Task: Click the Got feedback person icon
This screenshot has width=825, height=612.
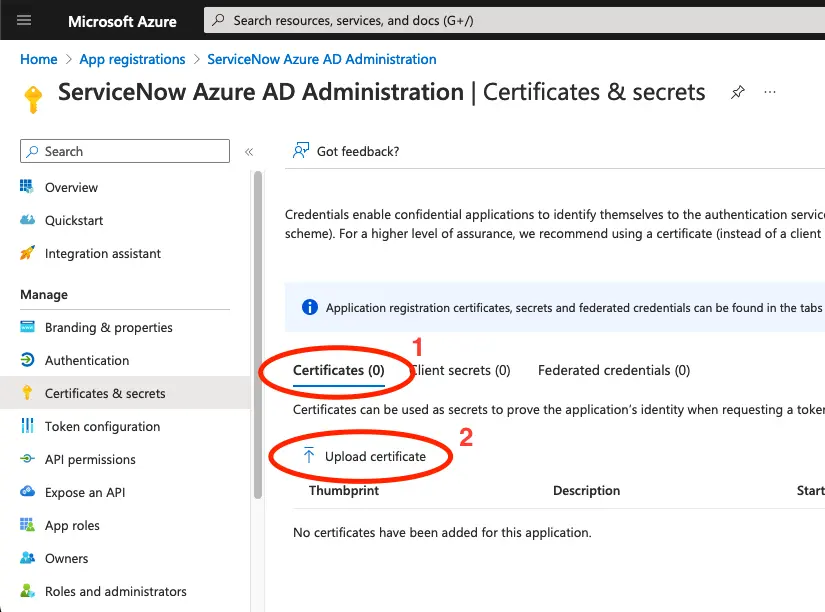Action: click(300, 151)
